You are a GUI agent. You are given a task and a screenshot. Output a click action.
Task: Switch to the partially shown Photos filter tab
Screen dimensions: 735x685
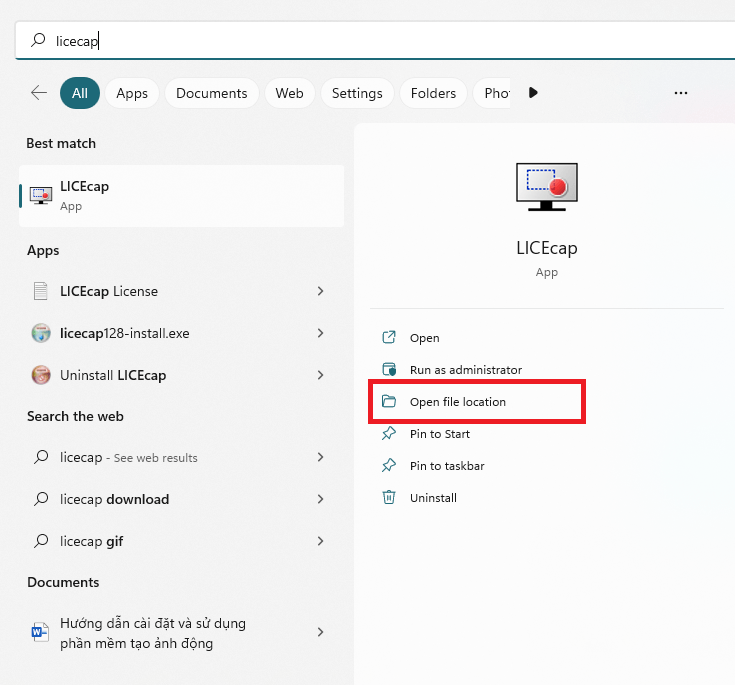(x=492, y=93)
